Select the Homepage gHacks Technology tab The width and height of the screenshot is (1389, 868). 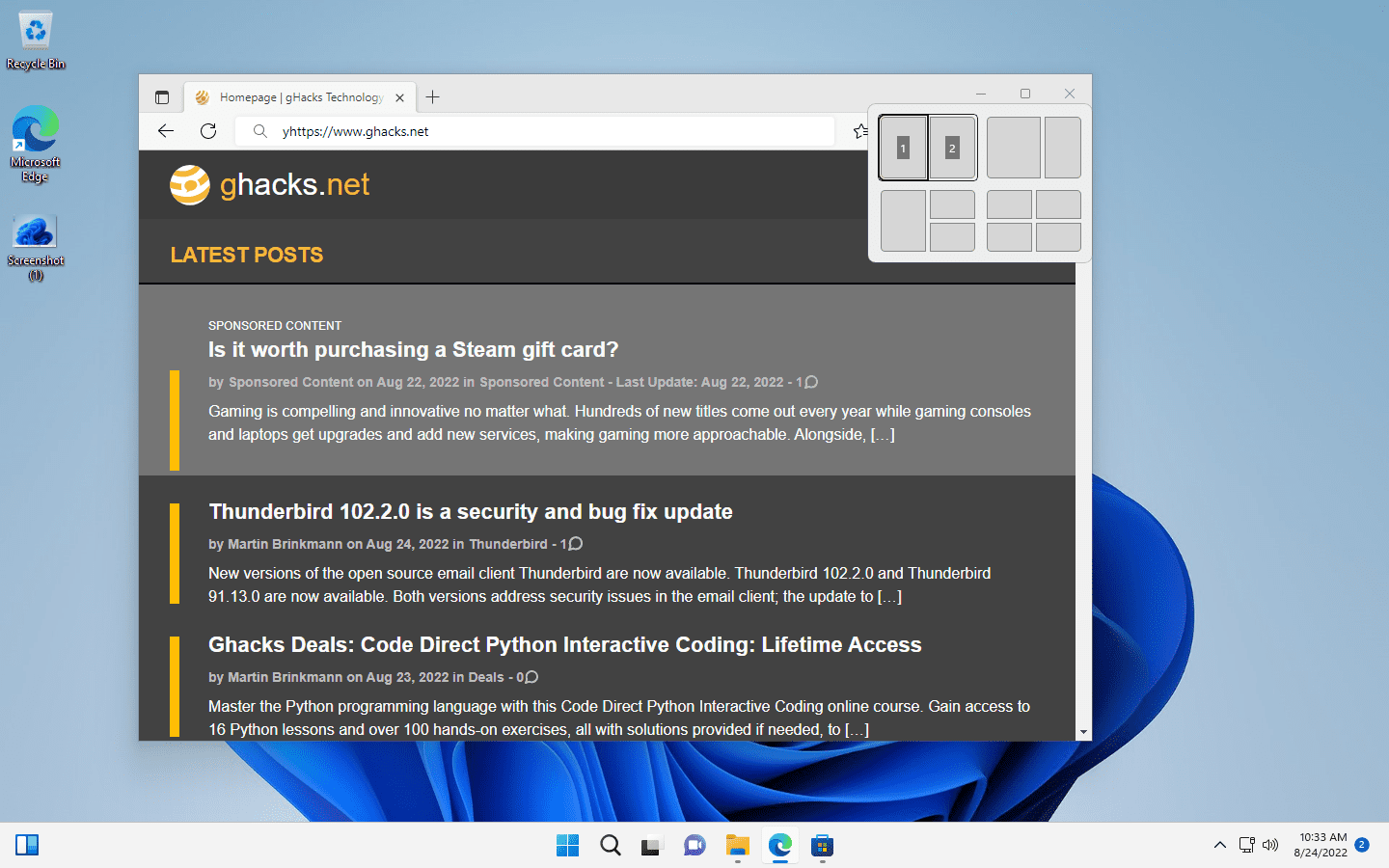pos(299,96)
